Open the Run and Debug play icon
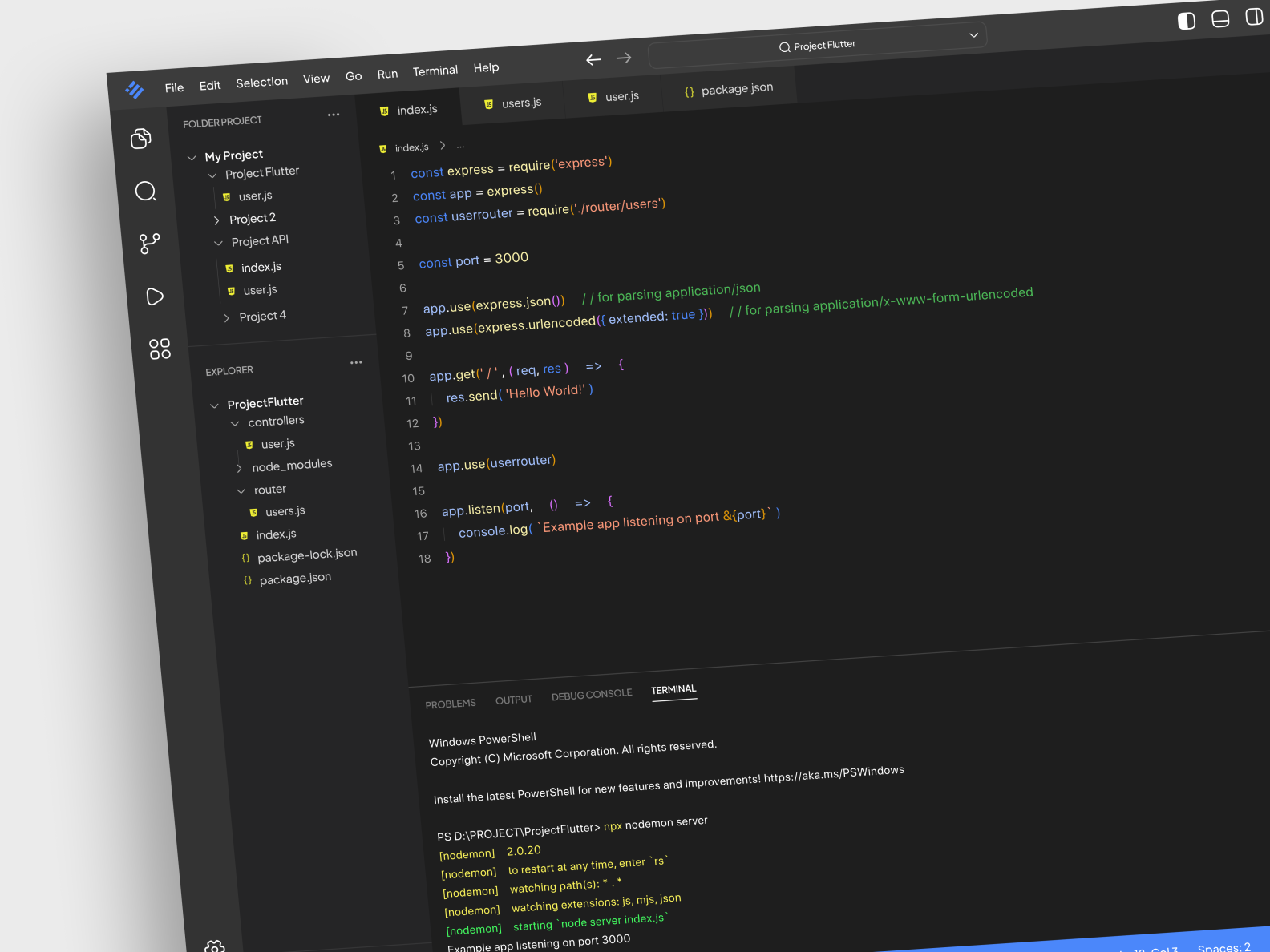The height and width of the screenshot is (952, 1270). [x=155, y=296]
